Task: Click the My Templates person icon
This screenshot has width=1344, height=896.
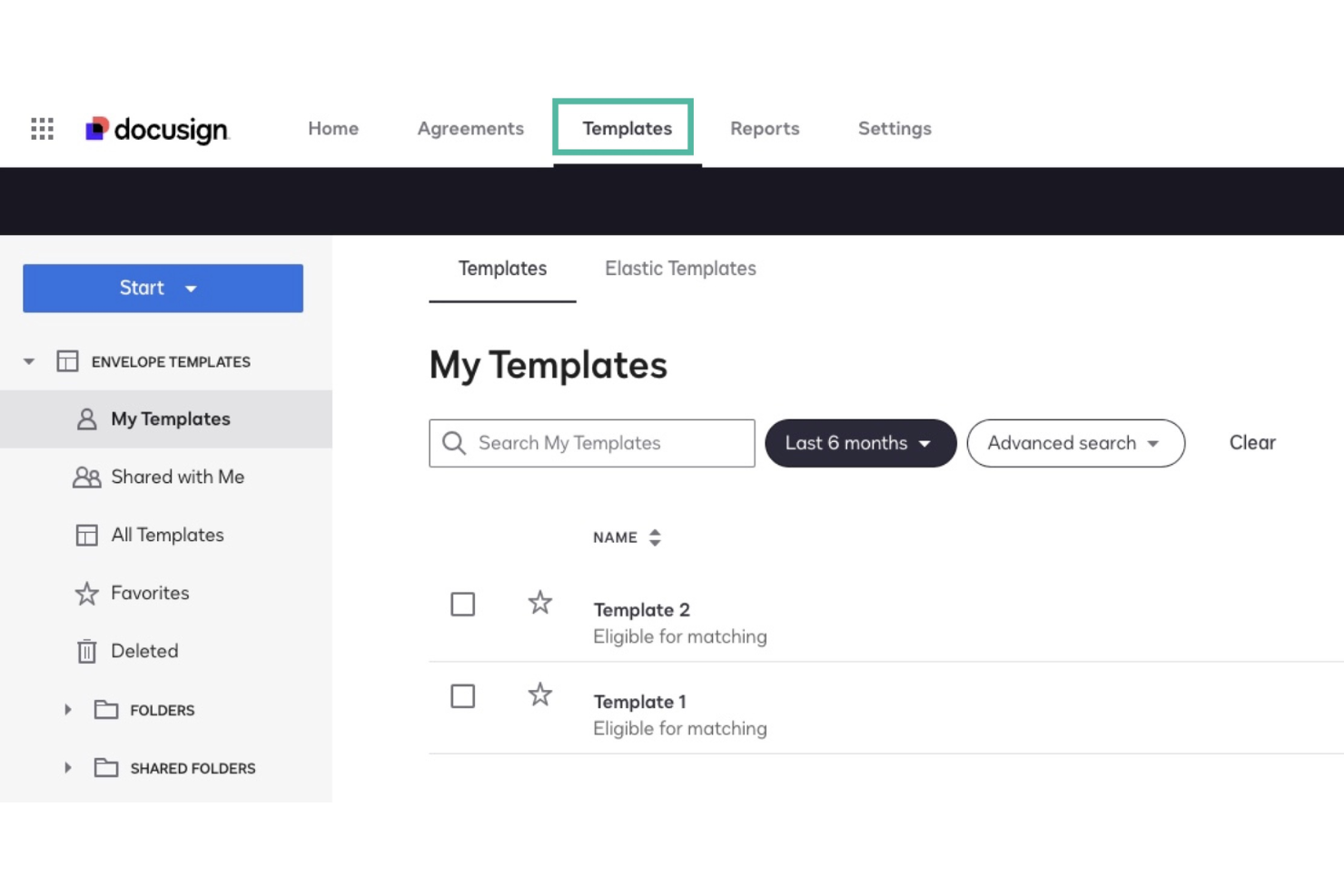Action: [x=86, y=418]
